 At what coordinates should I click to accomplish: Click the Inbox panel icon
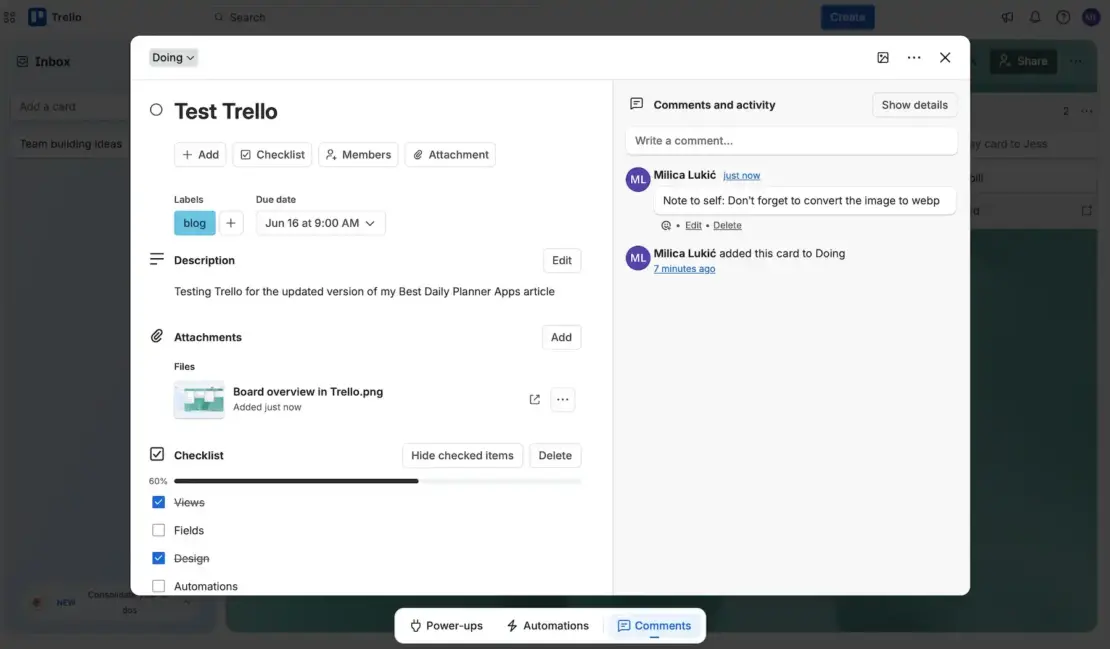(23, 62)
